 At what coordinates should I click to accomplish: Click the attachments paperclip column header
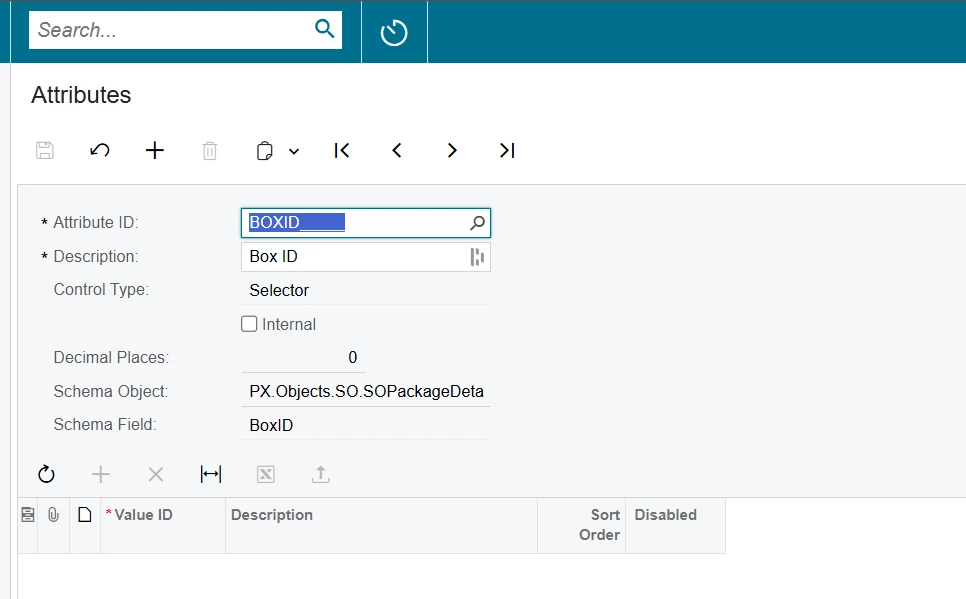point(54,515)
